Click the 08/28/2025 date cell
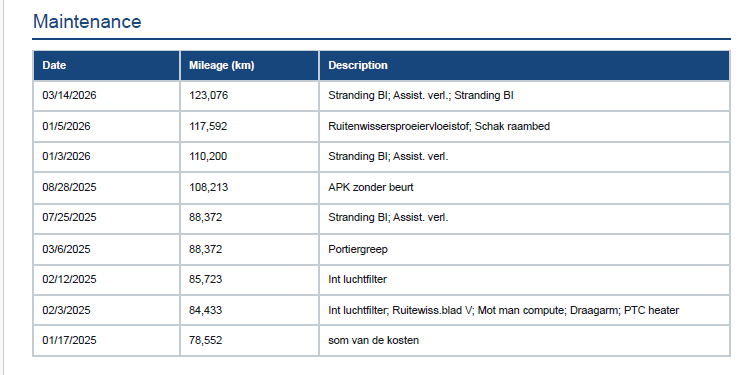Viewport: 745px width, 375px height. (x=106, y=187)
